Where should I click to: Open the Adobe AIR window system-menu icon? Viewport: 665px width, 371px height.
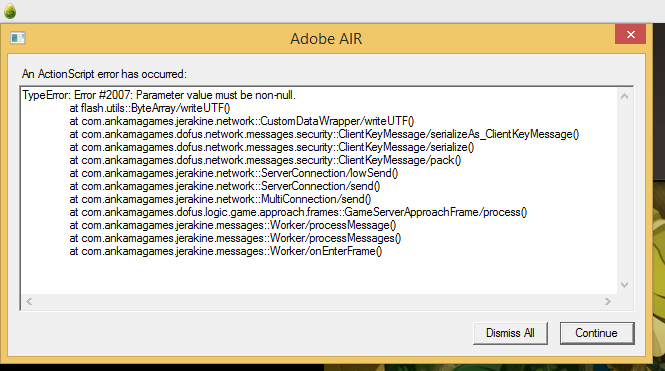click(x=18, y=38)
